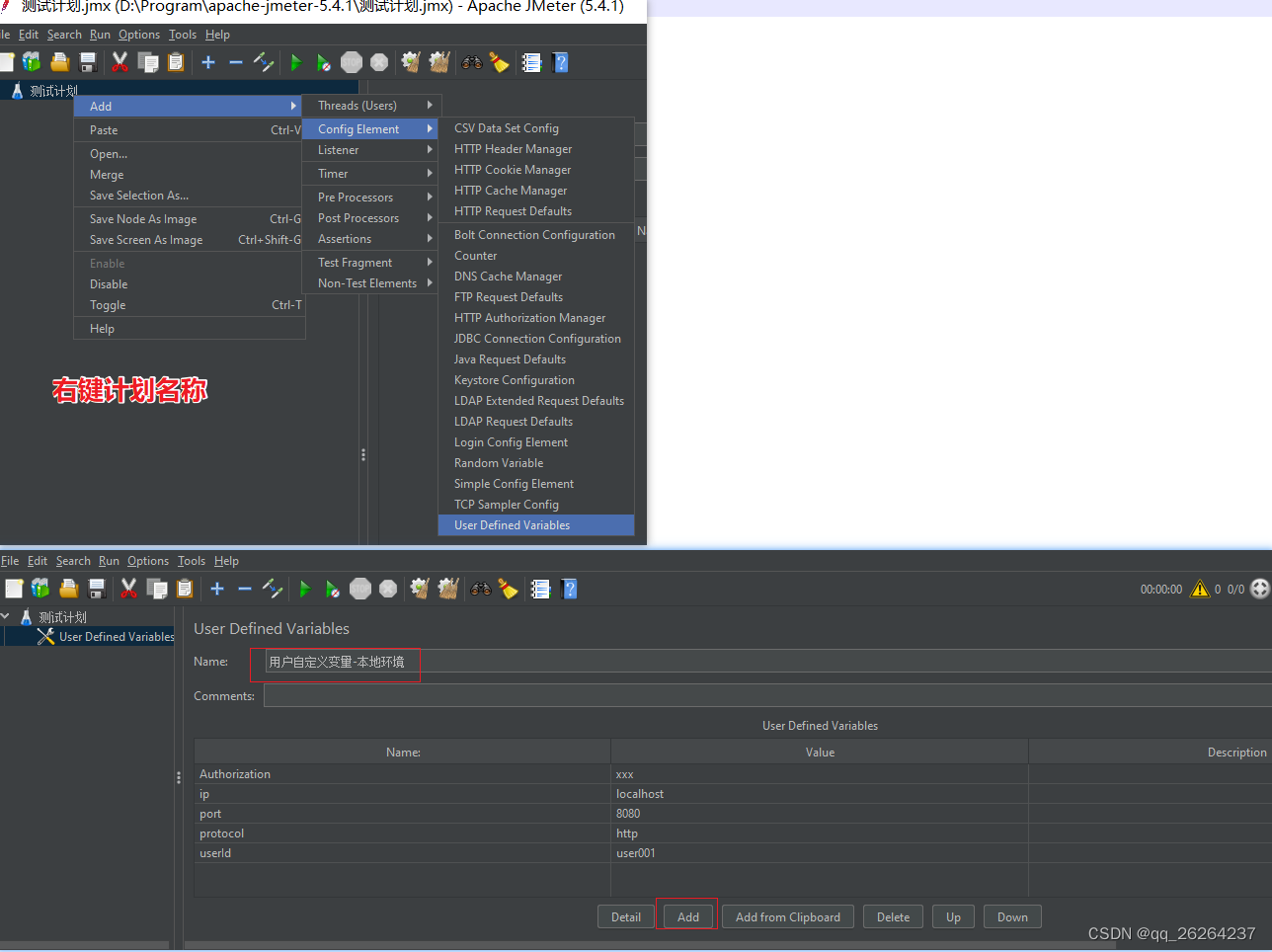Choose JDBC Connection Configuration menu entry

(x=536, y=339)
